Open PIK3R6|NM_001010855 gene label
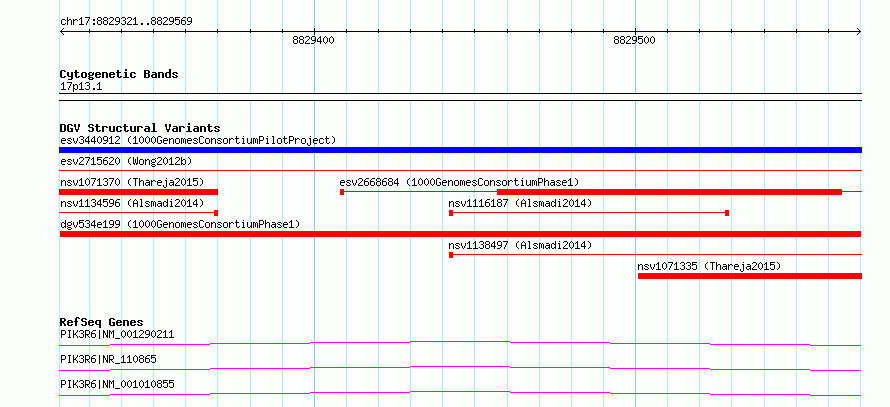 coord(117,384)
